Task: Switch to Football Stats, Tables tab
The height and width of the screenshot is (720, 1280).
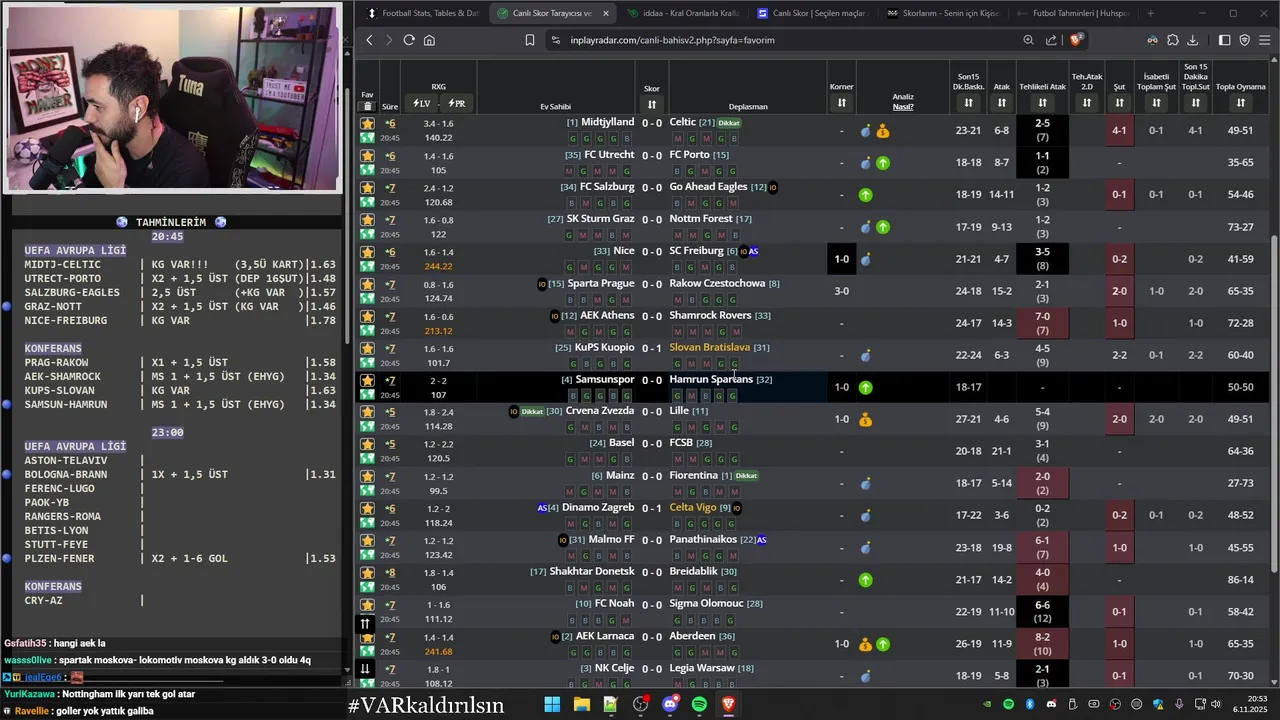Action: pyautogui.click(x=423, y=13)
